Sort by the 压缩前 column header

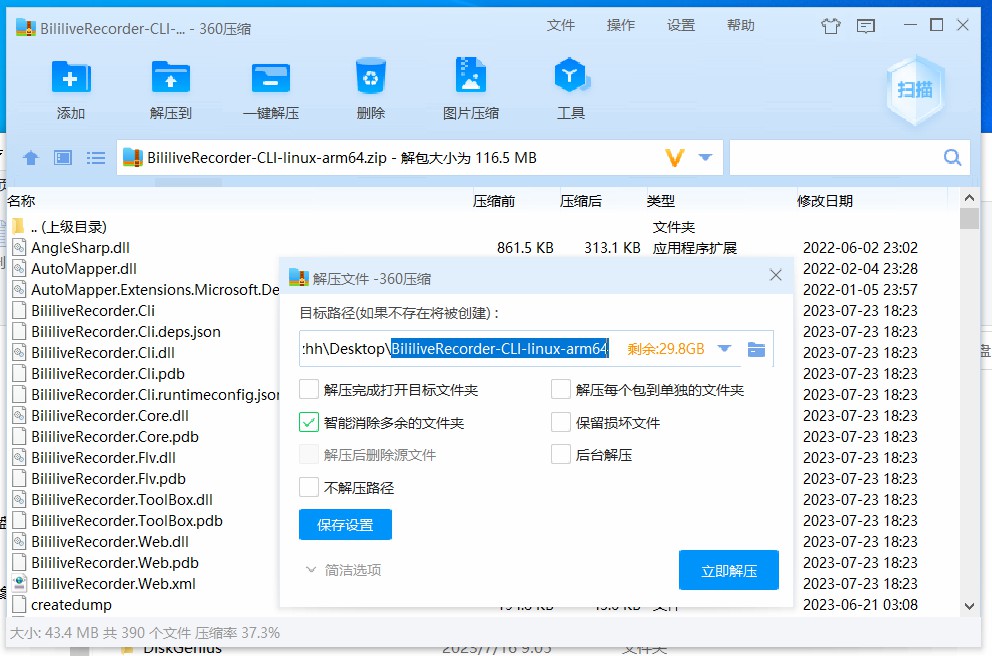pos(494,201)
